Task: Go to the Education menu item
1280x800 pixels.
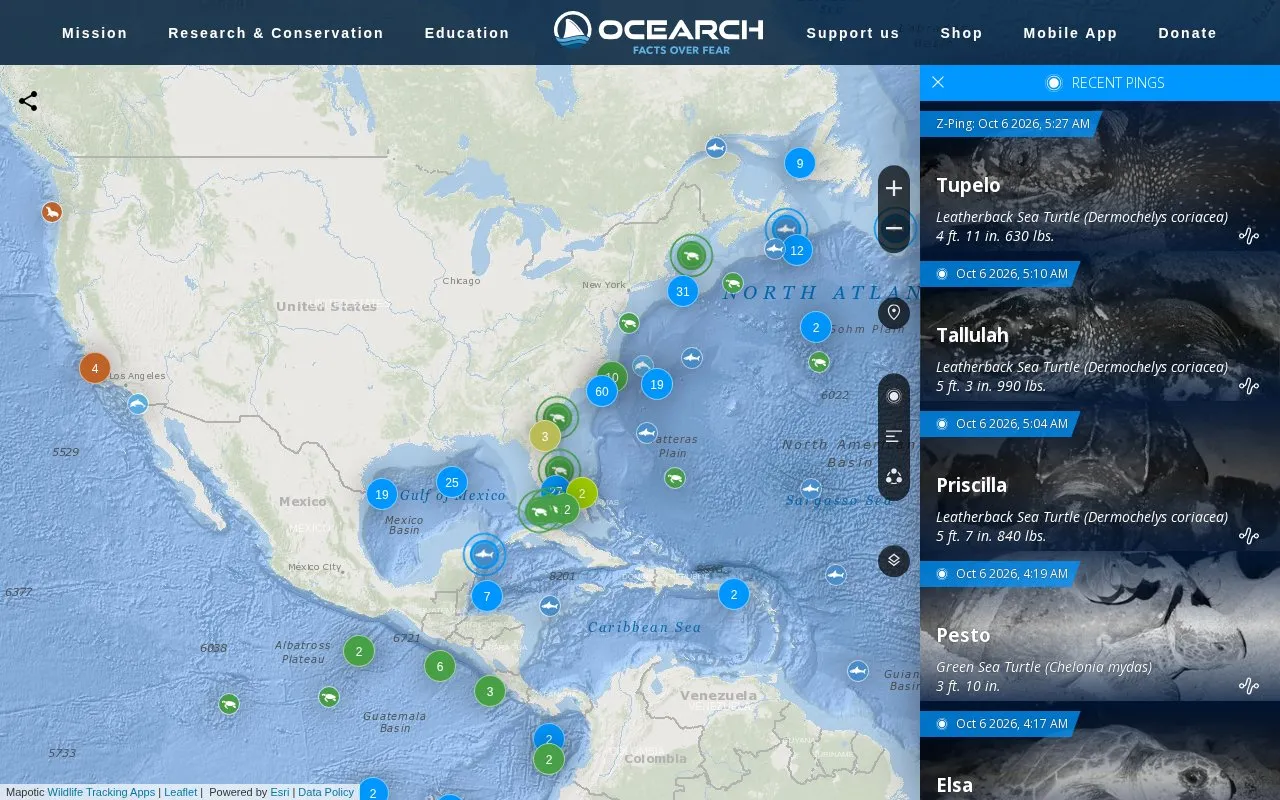Action: point(467,33)
